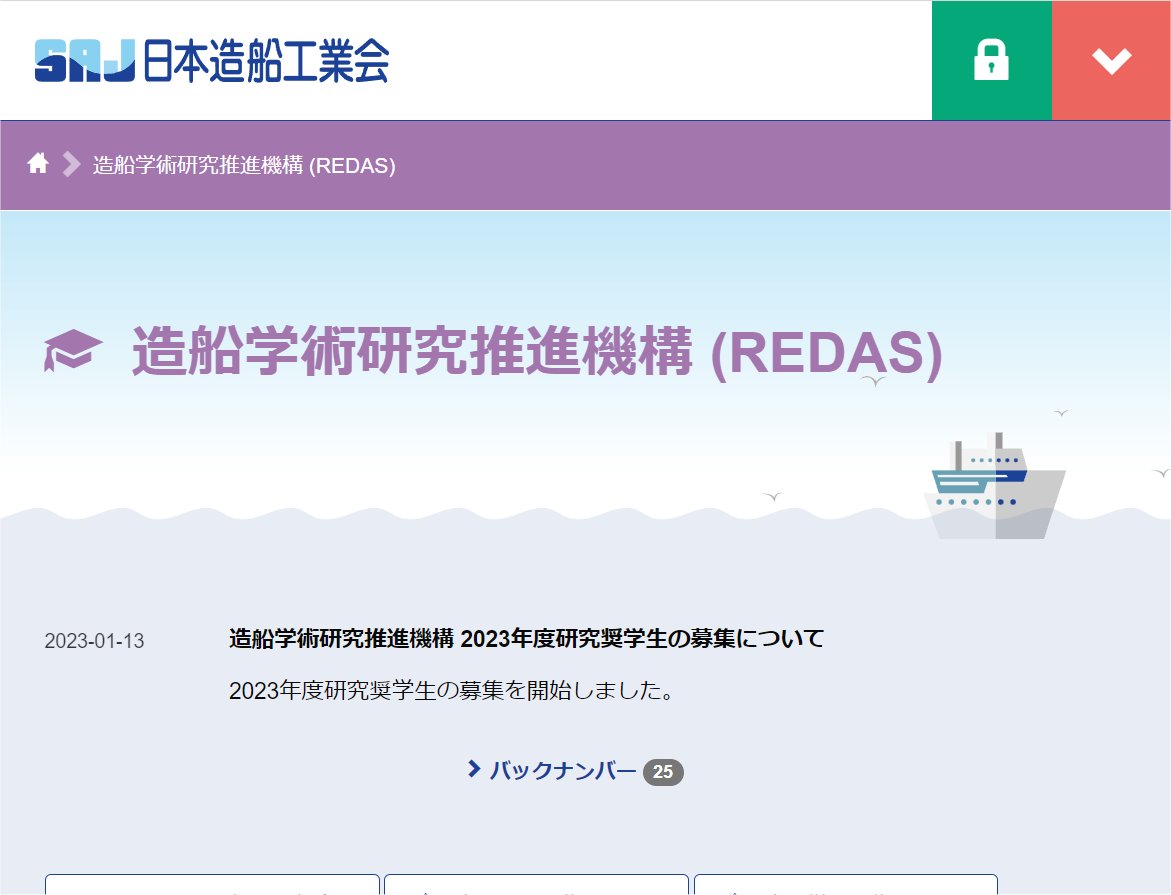
Task: Click the 25 count badge
Action: coord(663,772)
